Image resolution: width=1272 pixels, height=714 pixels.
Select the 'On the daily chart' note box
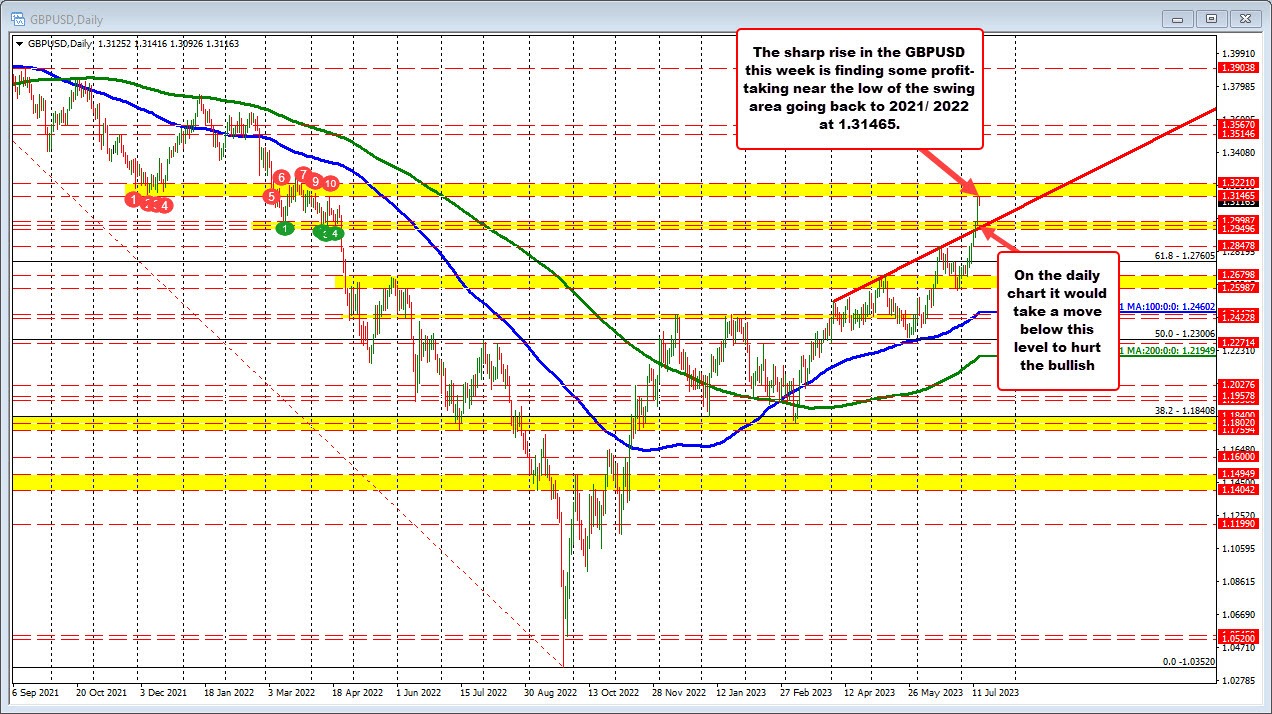coord(1060,320)
